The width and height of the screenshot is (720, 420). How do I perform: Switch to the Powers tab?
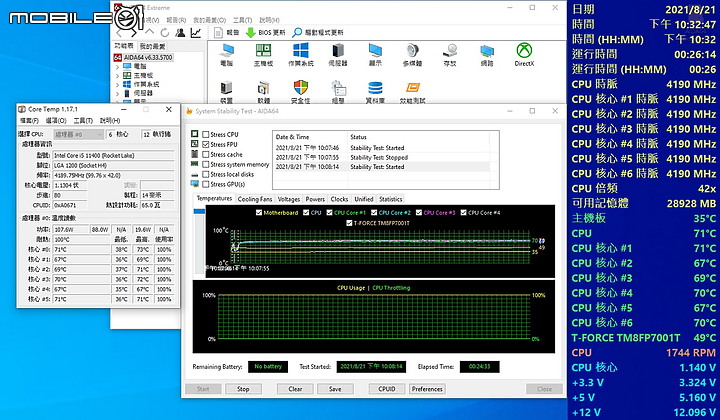(x=315, y=199)
